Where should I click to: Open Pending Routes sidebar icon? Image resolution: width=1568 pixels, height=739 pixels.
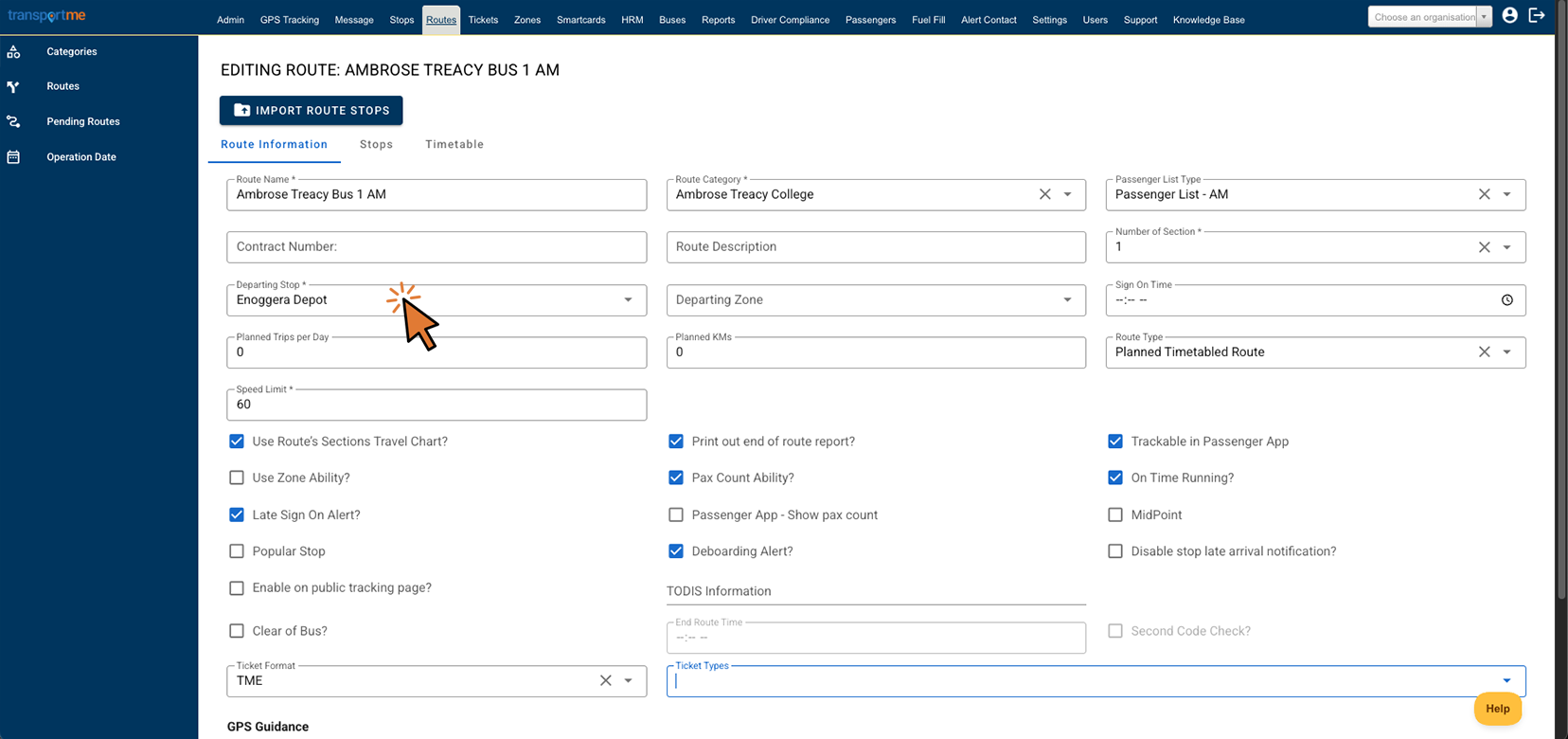click(13, 121)
